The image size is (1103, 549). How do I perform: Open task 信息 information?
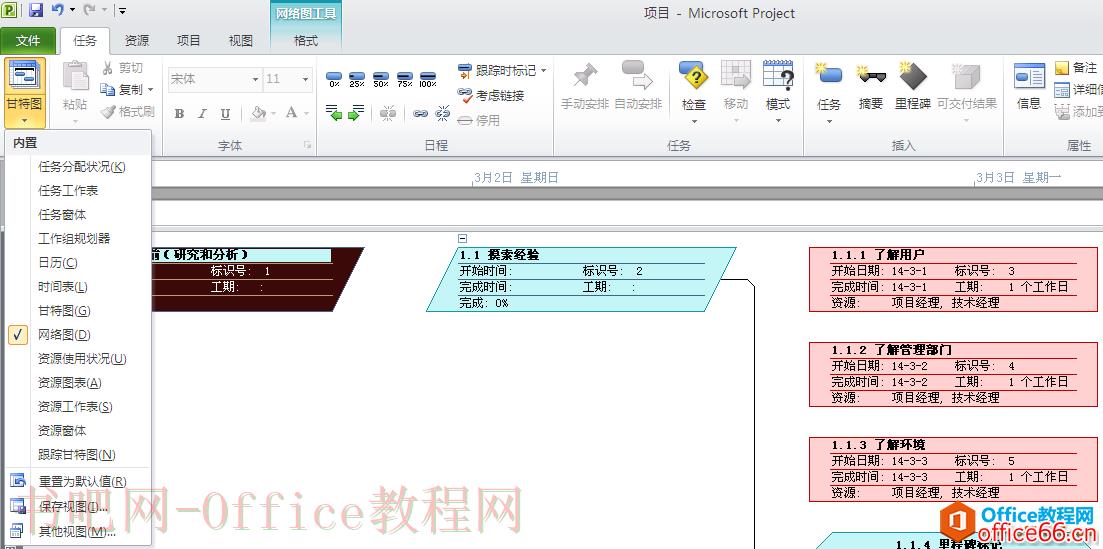[x=1029, y=85]
